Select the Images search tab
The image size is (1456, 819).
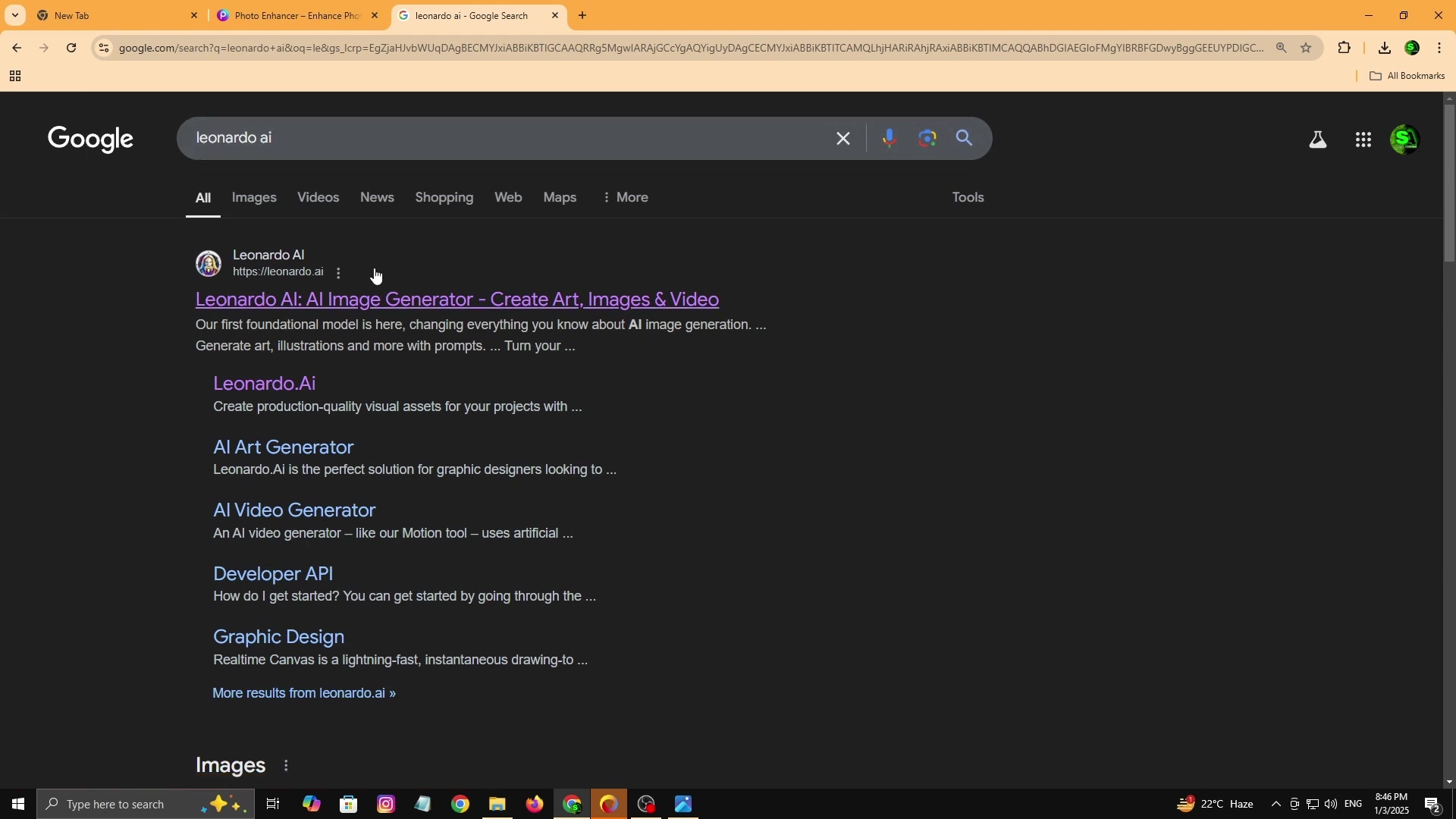(x=254, y=197)
